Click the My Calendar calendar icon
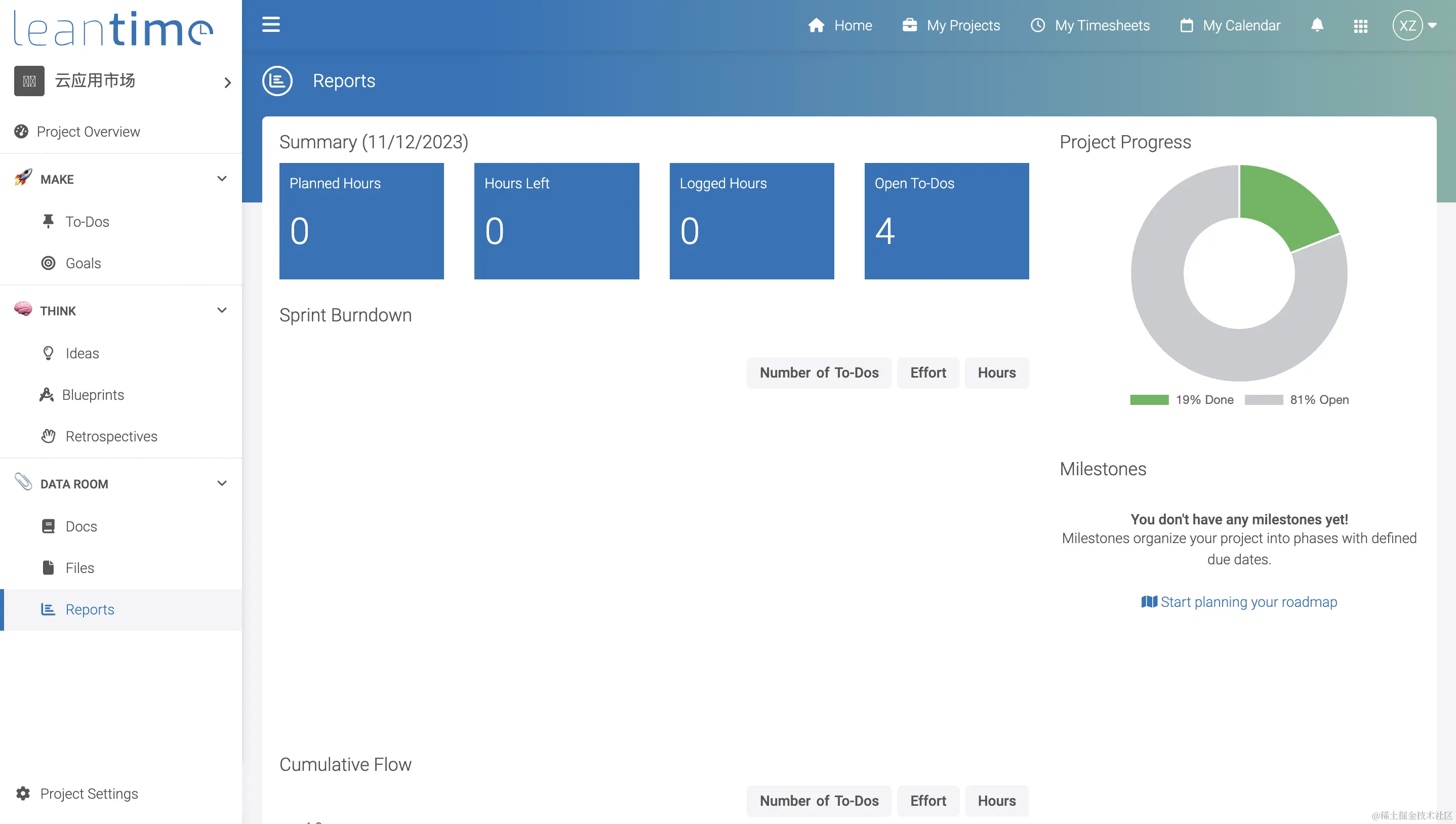The width and height of the screenshot is (1456, 824). (1186, 25)
